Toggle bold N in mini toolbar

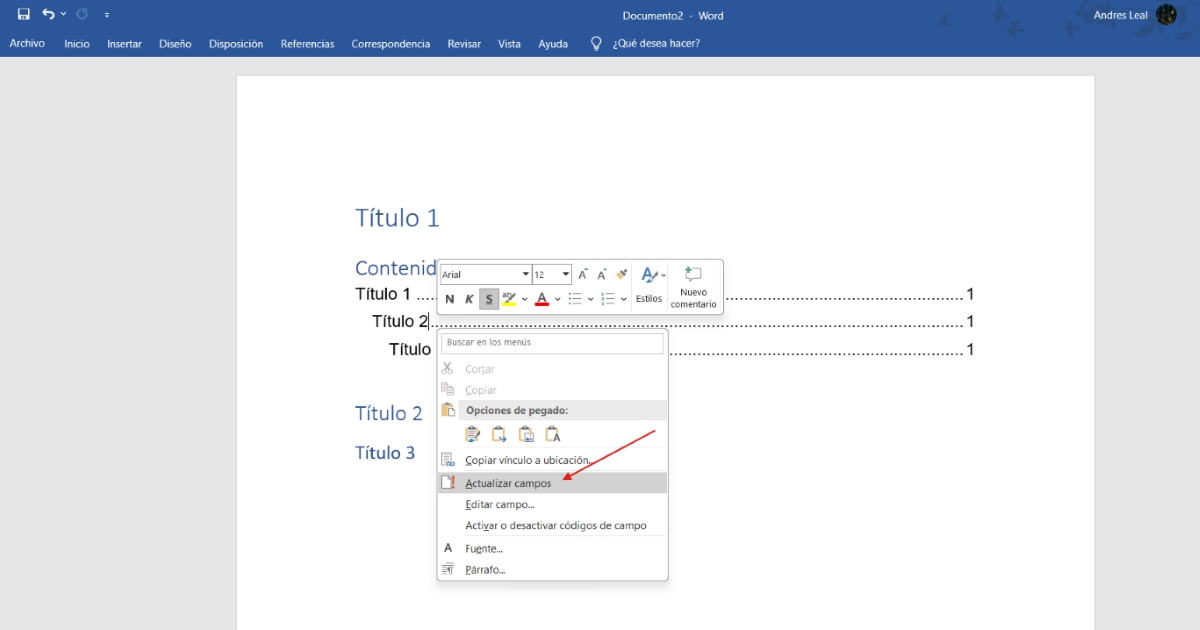tap(449, 299)
